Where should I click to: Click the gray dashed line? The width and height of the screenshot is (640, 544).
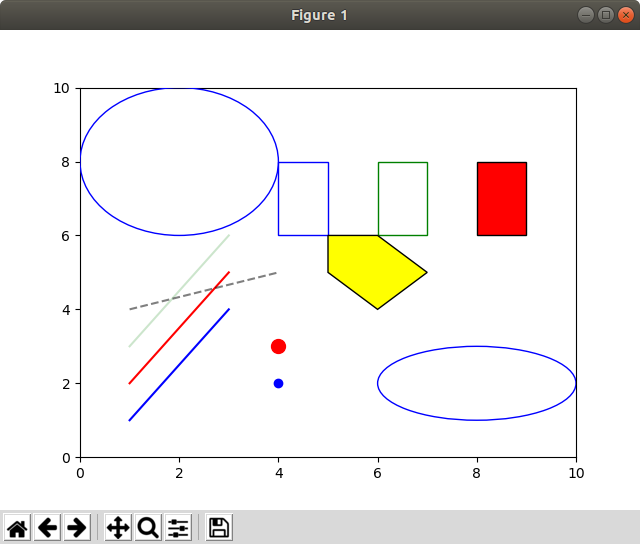tap(203, 291)
